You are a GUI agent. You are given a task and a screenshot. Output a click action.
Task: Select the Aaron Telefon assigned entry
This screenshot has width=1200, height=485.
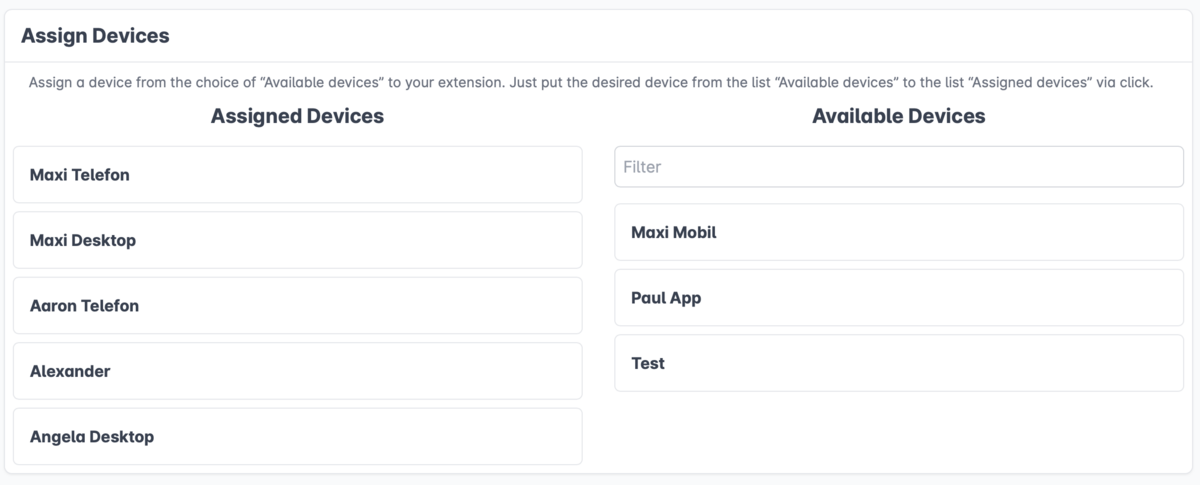[298, 306]
